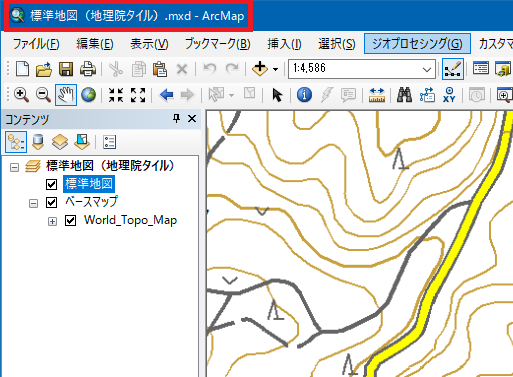
Task: Select the Pan hand tool
Action: pyautogui.click(x=66, y=95)
